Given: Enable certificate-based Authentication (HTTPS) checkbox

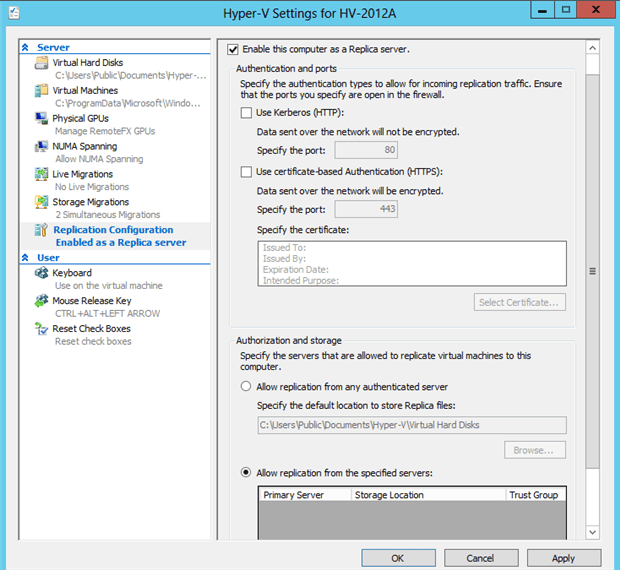Looking at the screenshot, I should [x=246, y=172].
